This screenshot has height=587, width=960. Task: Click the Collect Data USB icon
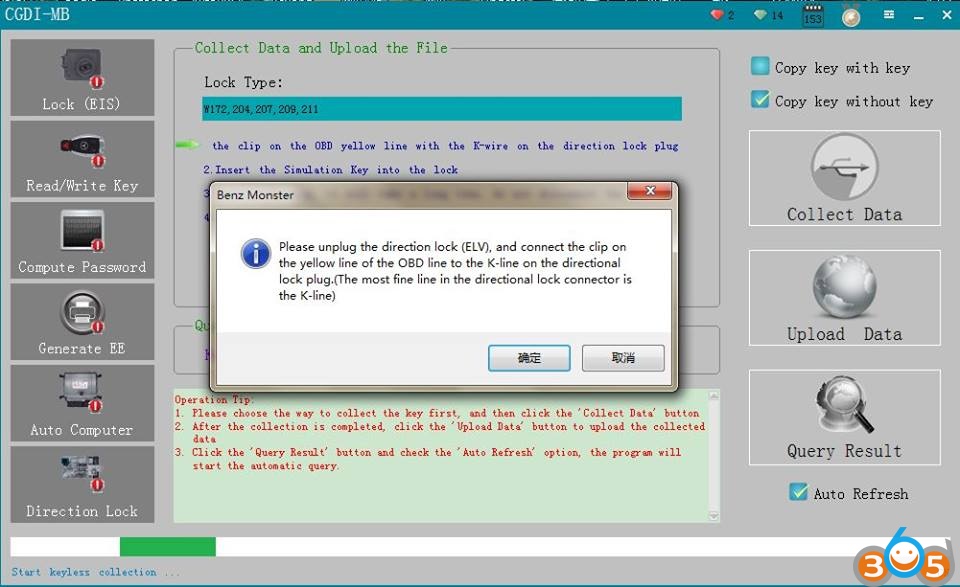pos(844,167)
